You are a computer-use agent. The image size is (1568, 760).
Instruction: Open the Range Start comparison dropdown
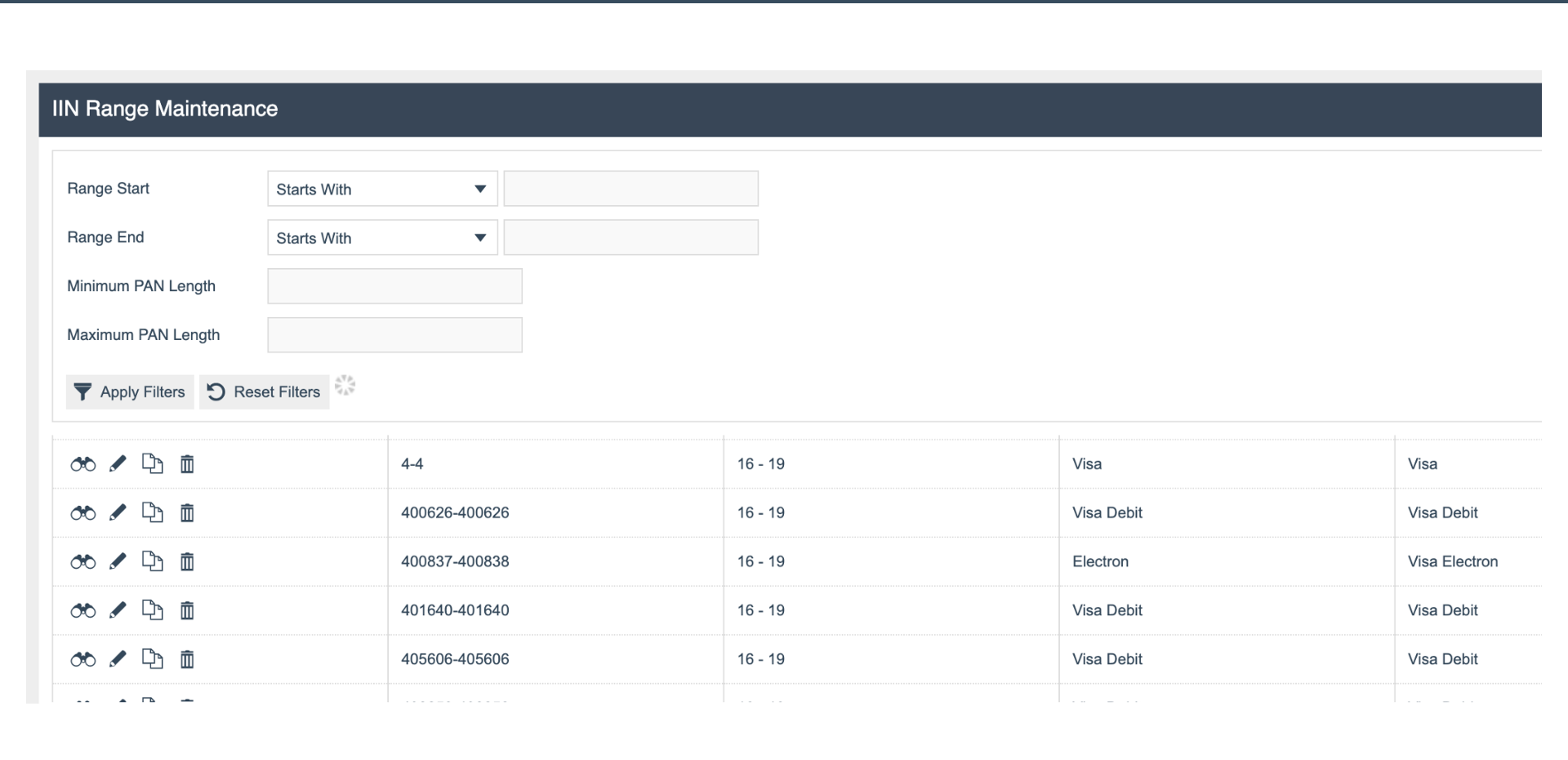click(x=381, y=189)
